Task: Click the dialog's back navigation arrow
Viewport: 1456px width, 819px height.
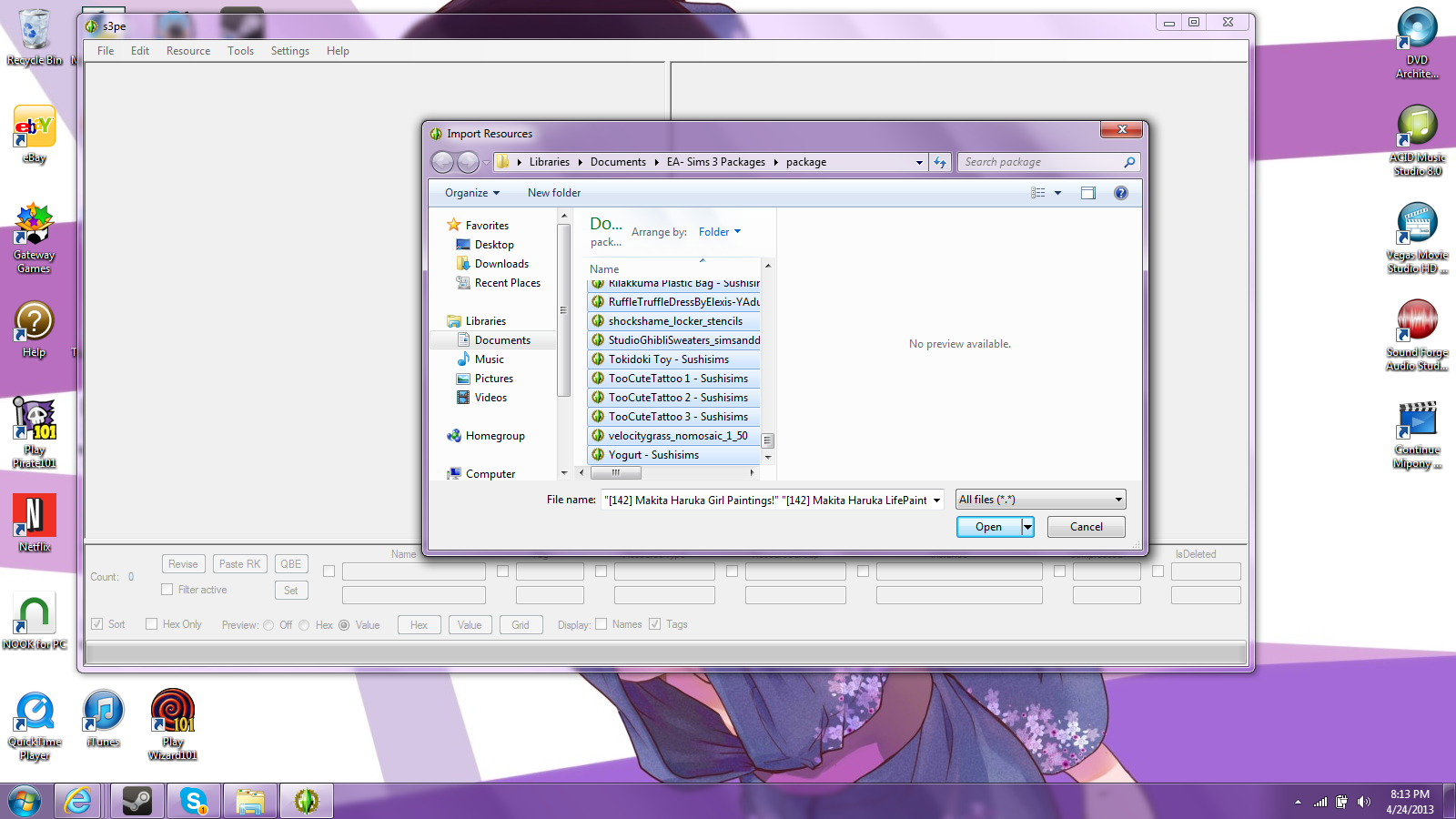Action: coord(442,162)
